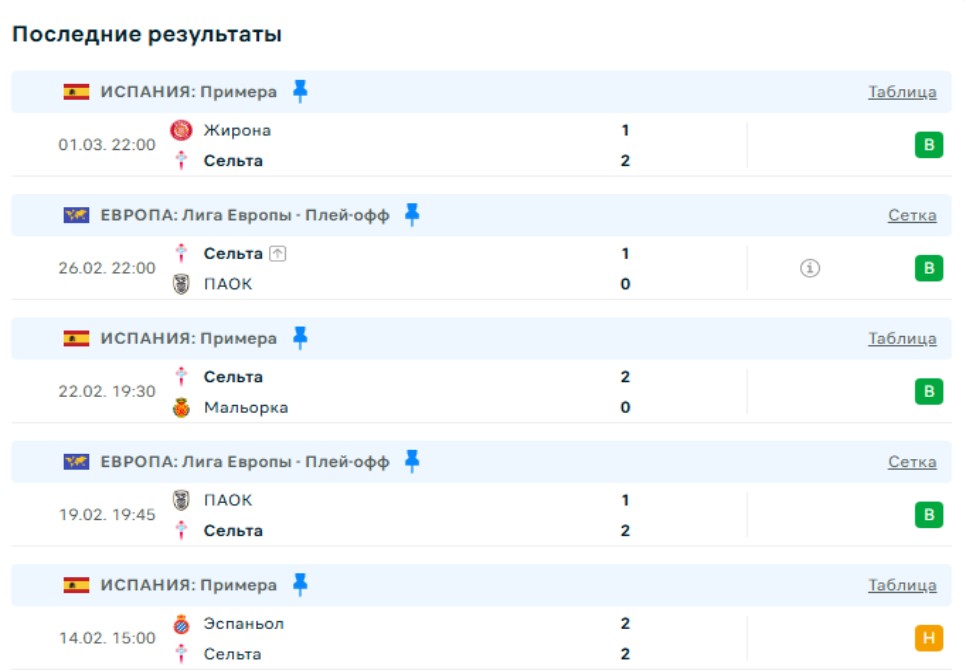Click the Эспаньол team name
This screenshot has height=670, width=966.
pos(244,624)
